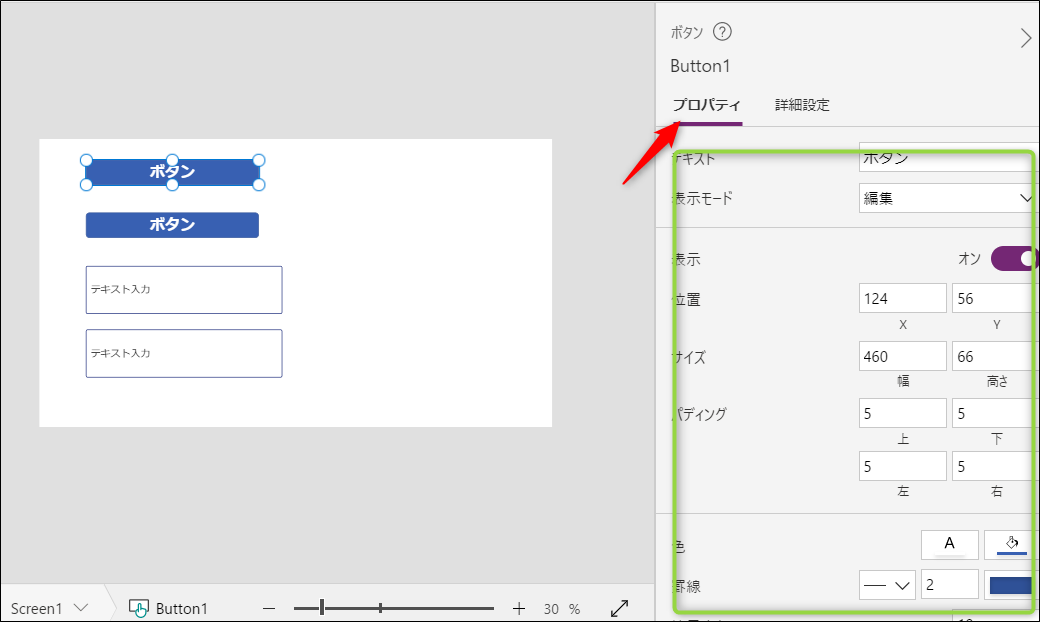Select the second ボタン on canvas

pos(172,225)
